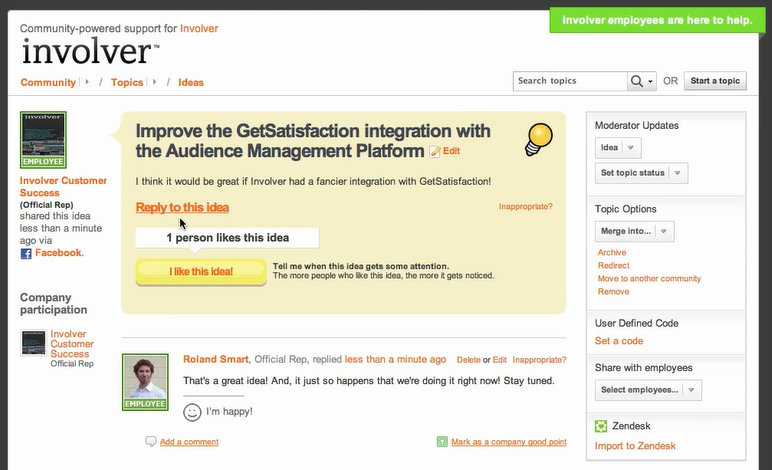Click the reply's less than a minute ago timestamp
The image size is (772, 470).
[x=395, y=359]
